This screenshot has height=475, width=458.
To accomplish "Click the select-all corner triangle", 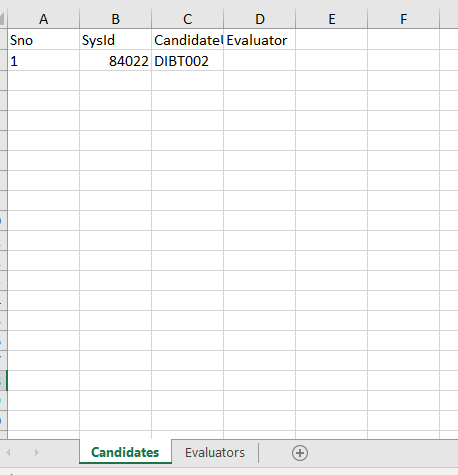I will pos(2,19).
